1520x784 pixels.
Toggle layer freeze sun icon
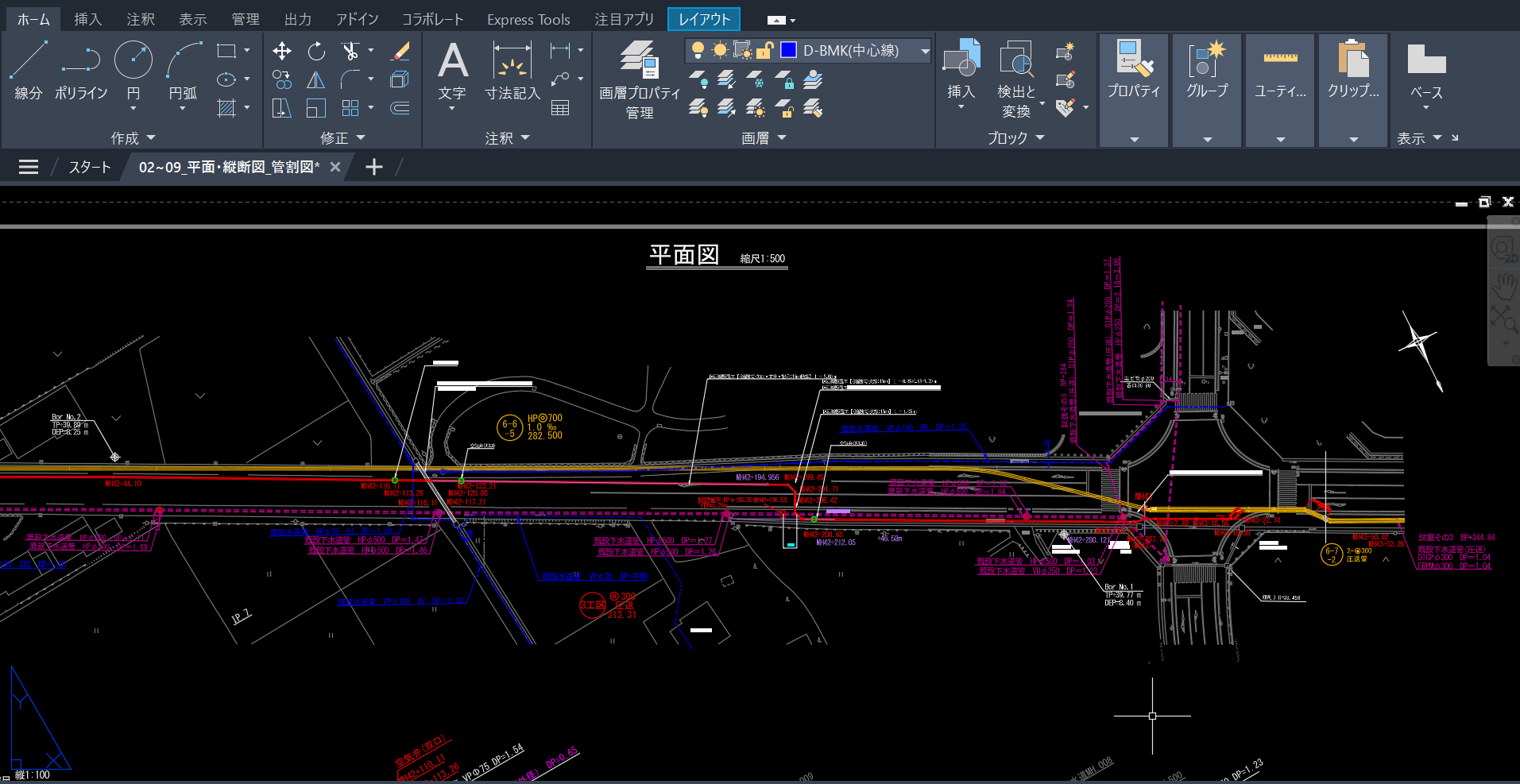tap(720, 51)
